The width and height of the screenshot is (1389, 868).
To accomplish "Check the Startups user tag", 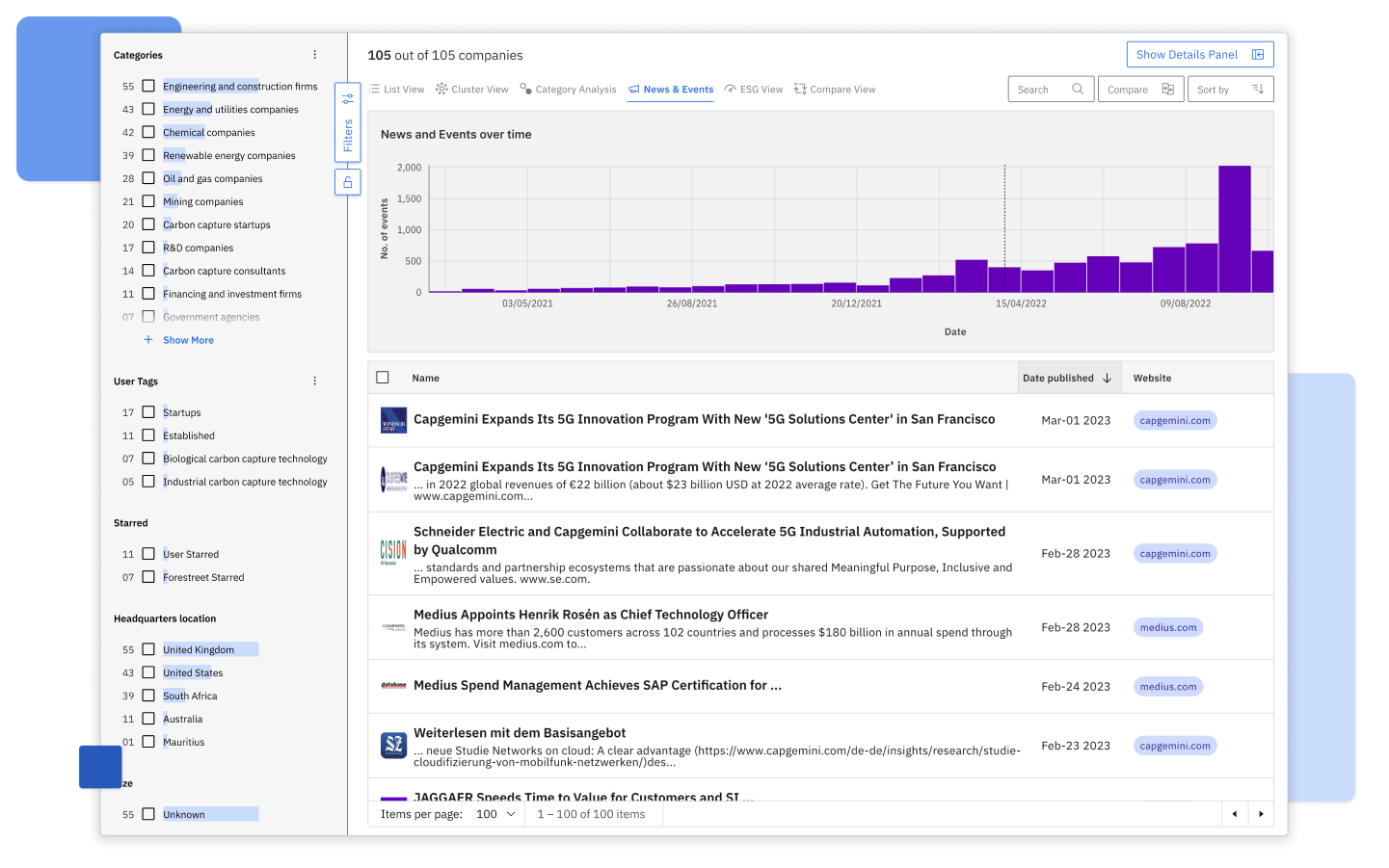I will click(148, 412).
